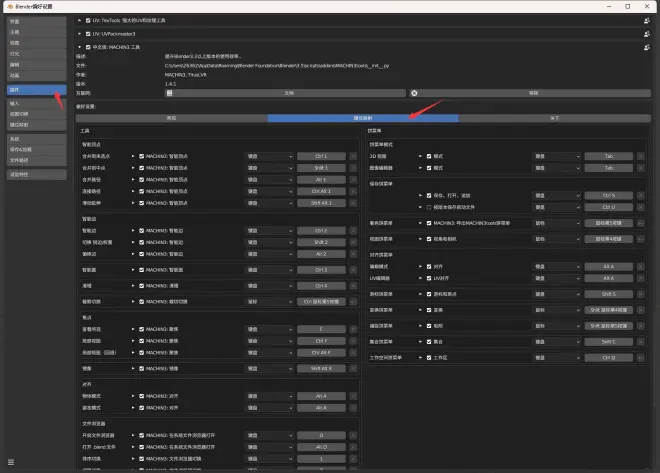
Task: Clear the Shift C shortcut with its X button
Action: [x=641, y=342]
